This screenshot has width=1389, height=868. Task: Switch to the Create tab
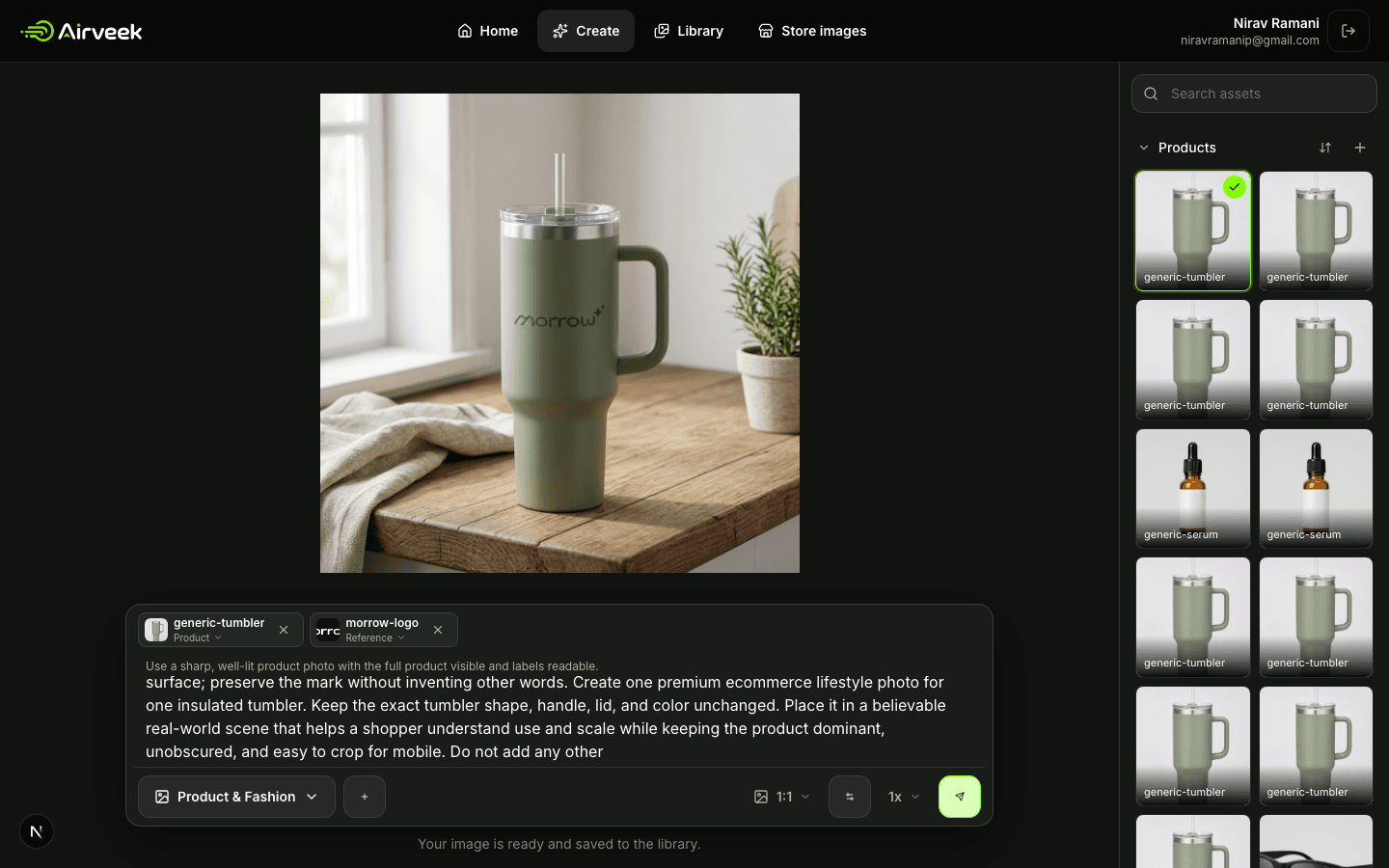586,31
